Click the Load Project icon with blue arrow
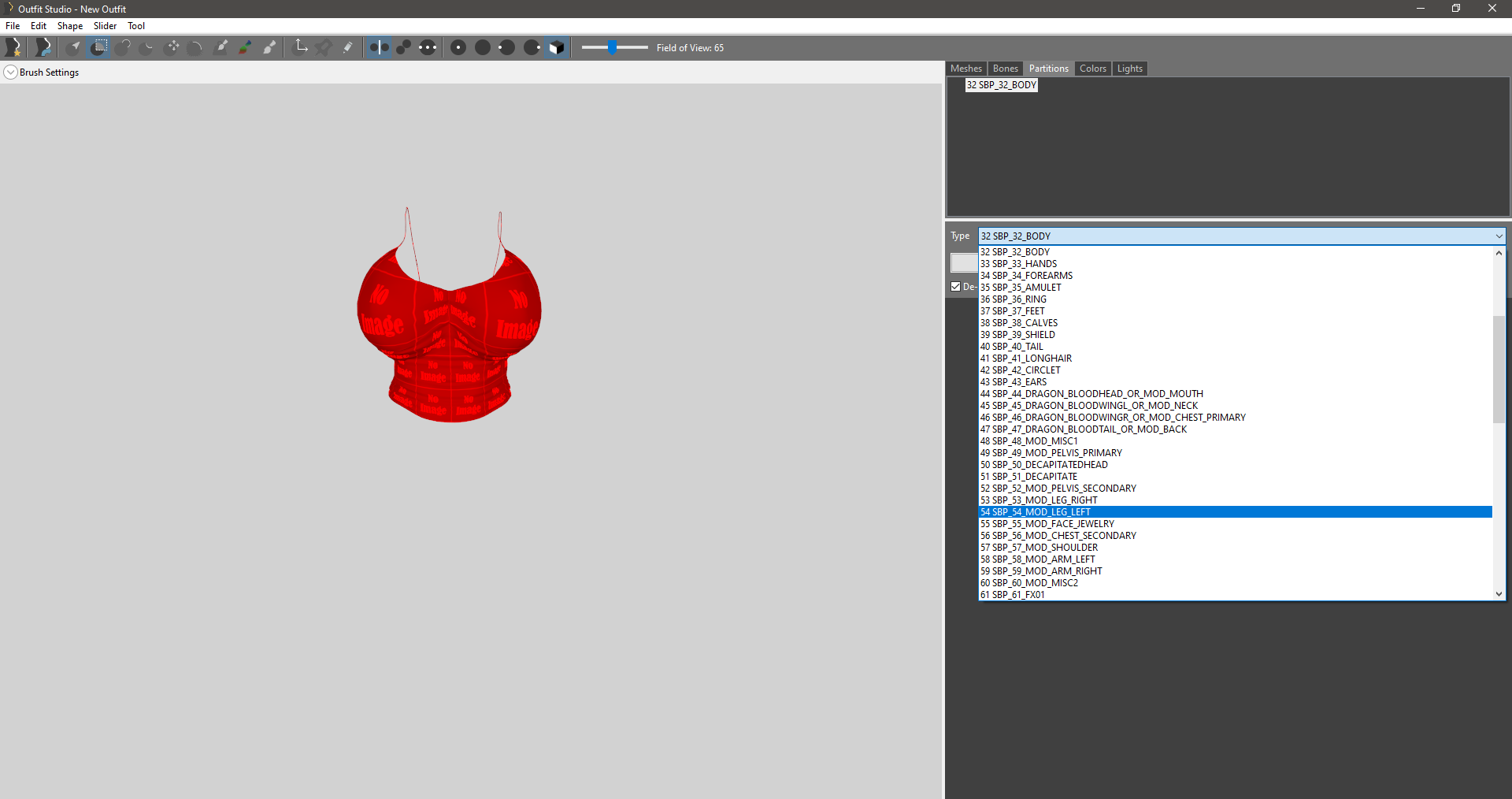Screen dimensions: 1512x799 tap(43, 47)
